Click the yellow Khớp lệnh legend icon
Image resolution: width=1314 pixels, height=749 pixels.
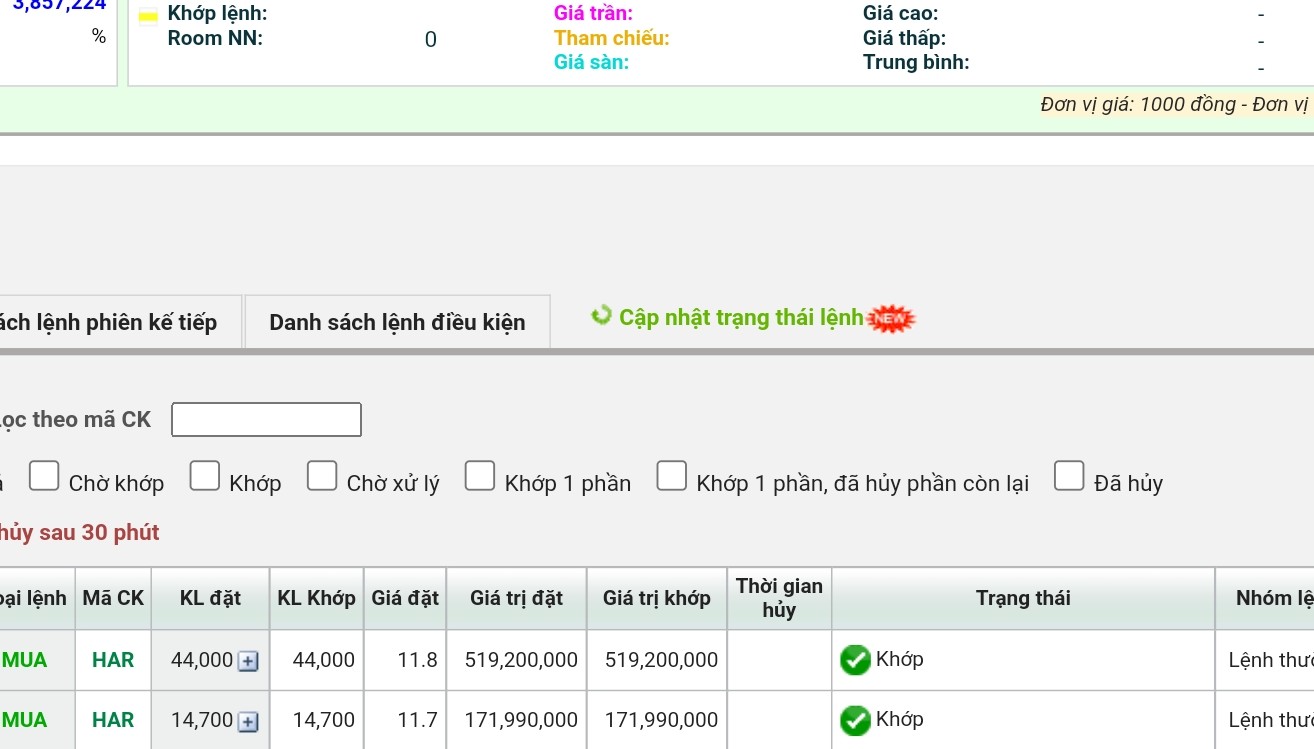[148, 16]
